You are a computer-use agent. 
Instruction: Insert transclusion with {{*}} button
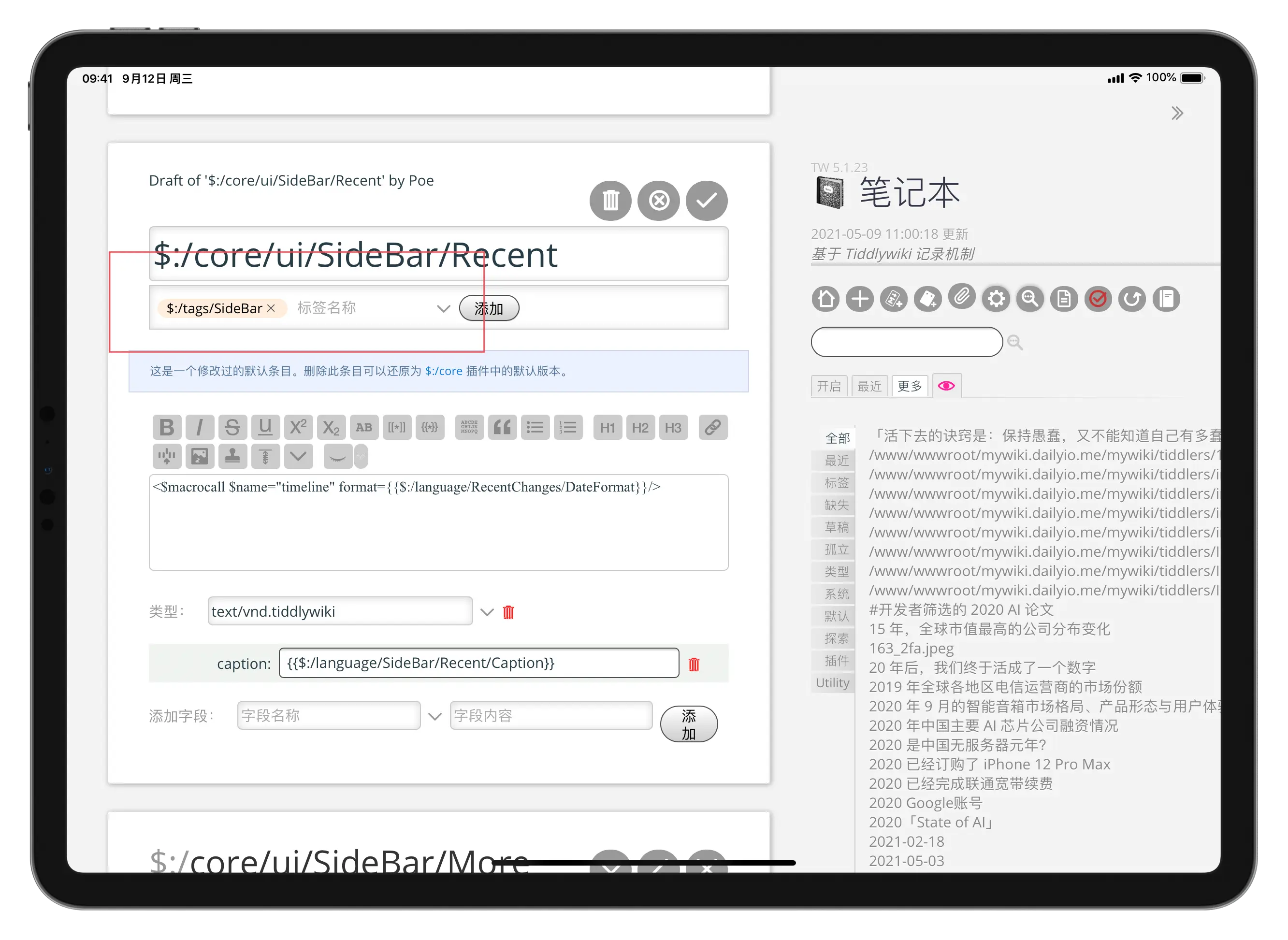click(430, 427)
